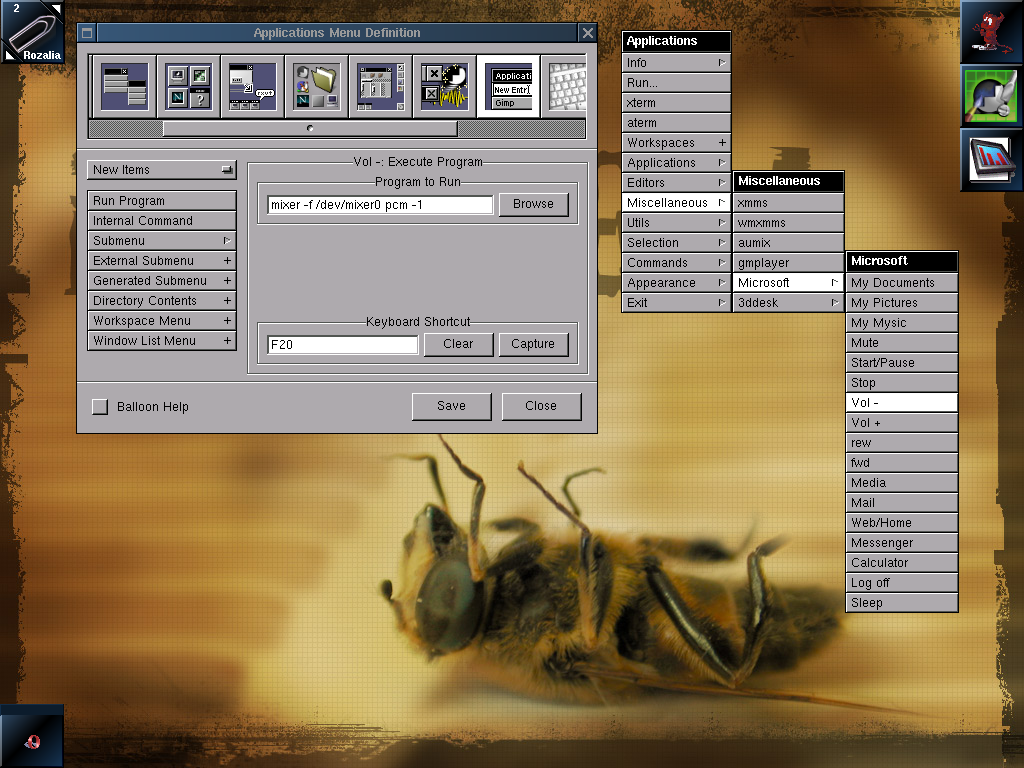This screenshot has height=768, width=1024.
Task: Open the Icon Preferences panel icon
Action: [188, 86]
